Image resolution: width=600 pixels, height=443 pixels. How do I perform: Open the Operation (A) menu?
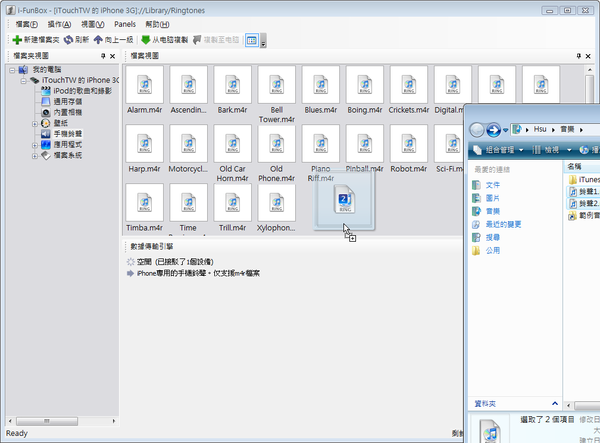(59, 24)
